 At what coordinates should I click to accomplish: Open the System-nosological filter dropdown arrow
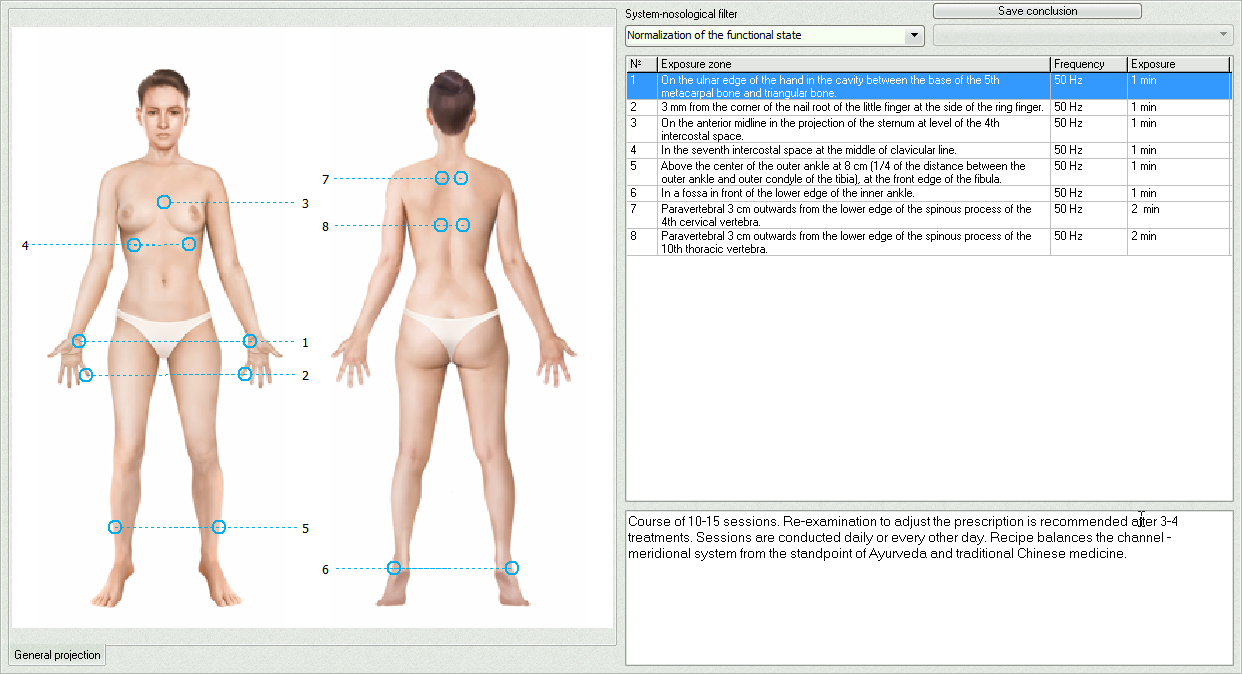click(x=914, y=35)
